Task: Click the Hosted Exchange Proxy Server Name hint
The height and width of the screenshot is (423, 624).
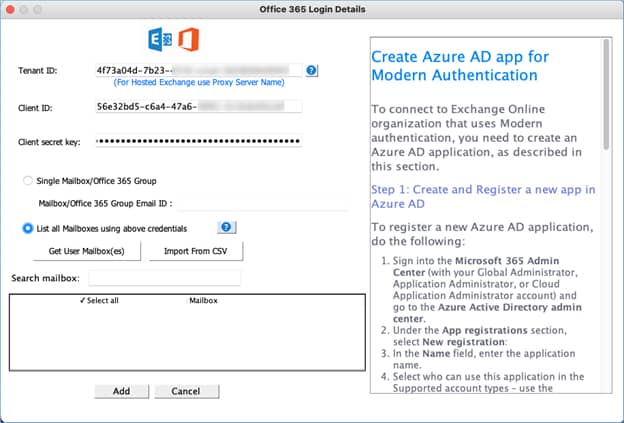Action: [198, 82]
